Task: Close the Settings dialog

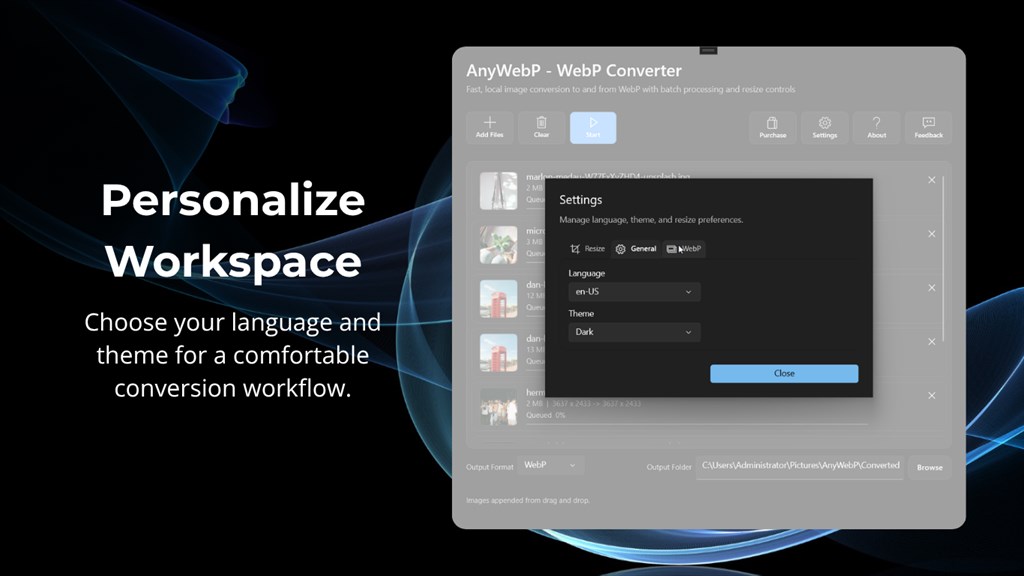Action: [784, 374]
